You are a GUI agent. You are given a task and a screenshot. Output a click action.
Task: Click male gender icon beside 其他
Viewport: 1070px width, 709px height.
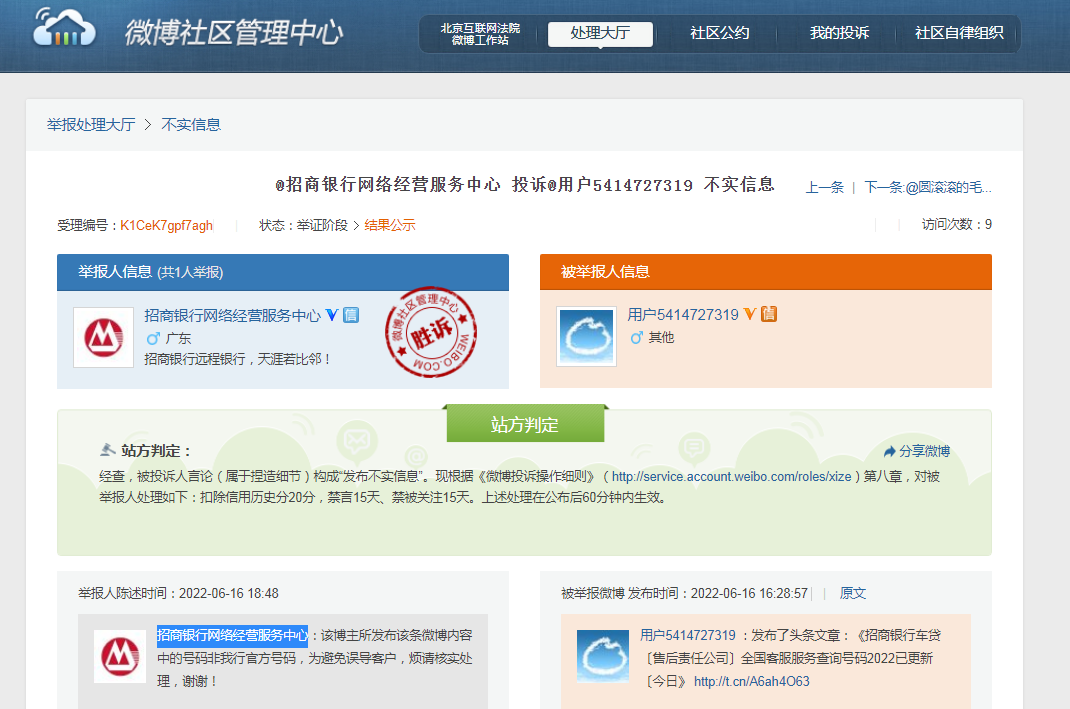637,337
